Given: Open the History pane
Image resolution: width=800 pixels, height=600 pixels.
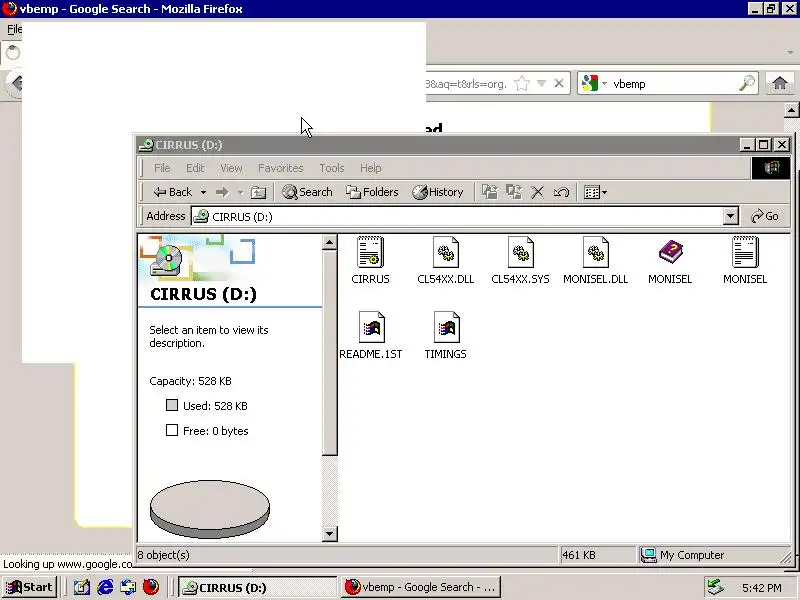Looking at the screenshot, I should (438, 192).
